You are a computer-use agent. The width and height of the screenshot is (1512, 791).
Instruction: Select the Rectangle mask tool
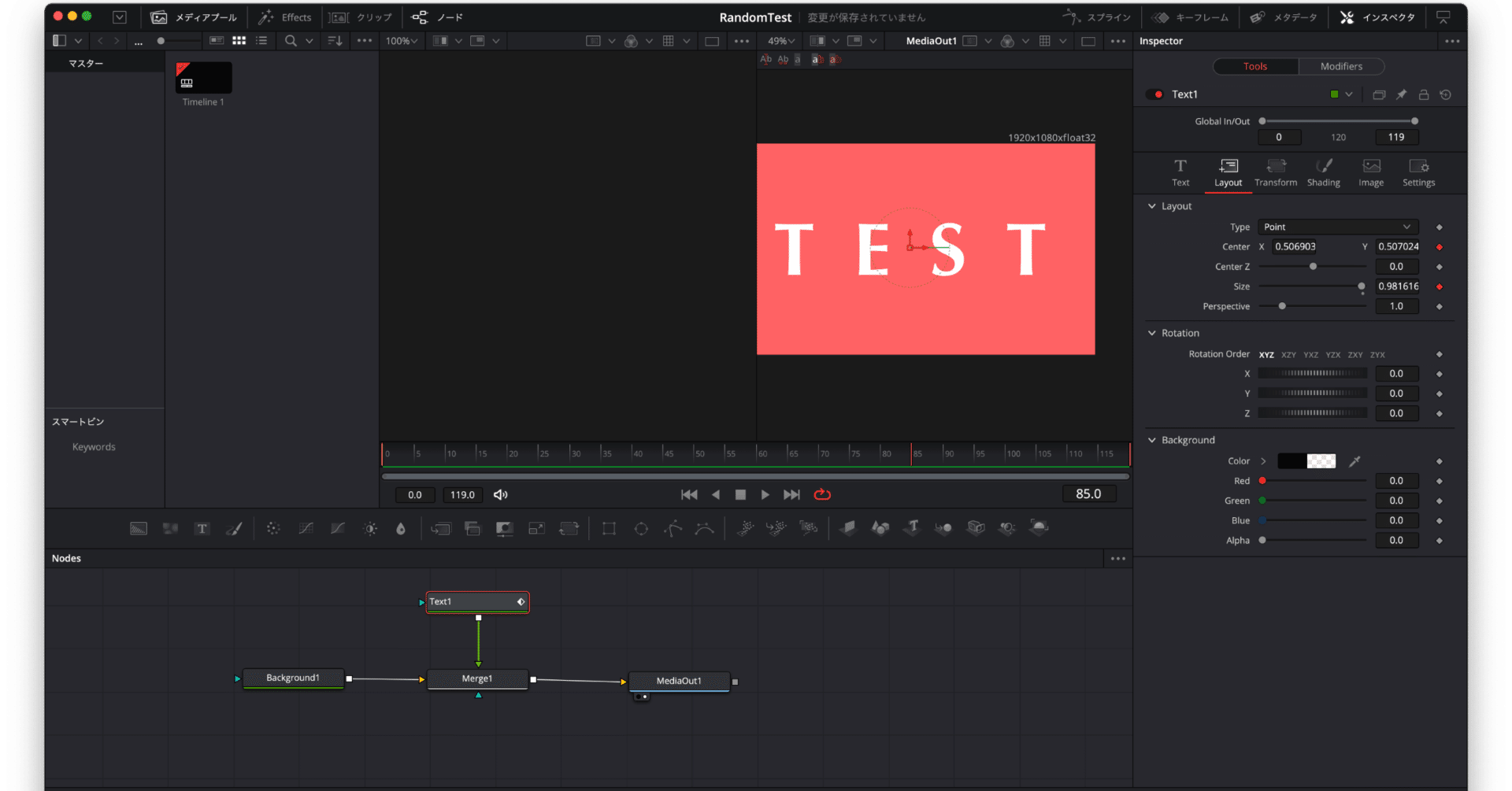click(x=608, y=528)
